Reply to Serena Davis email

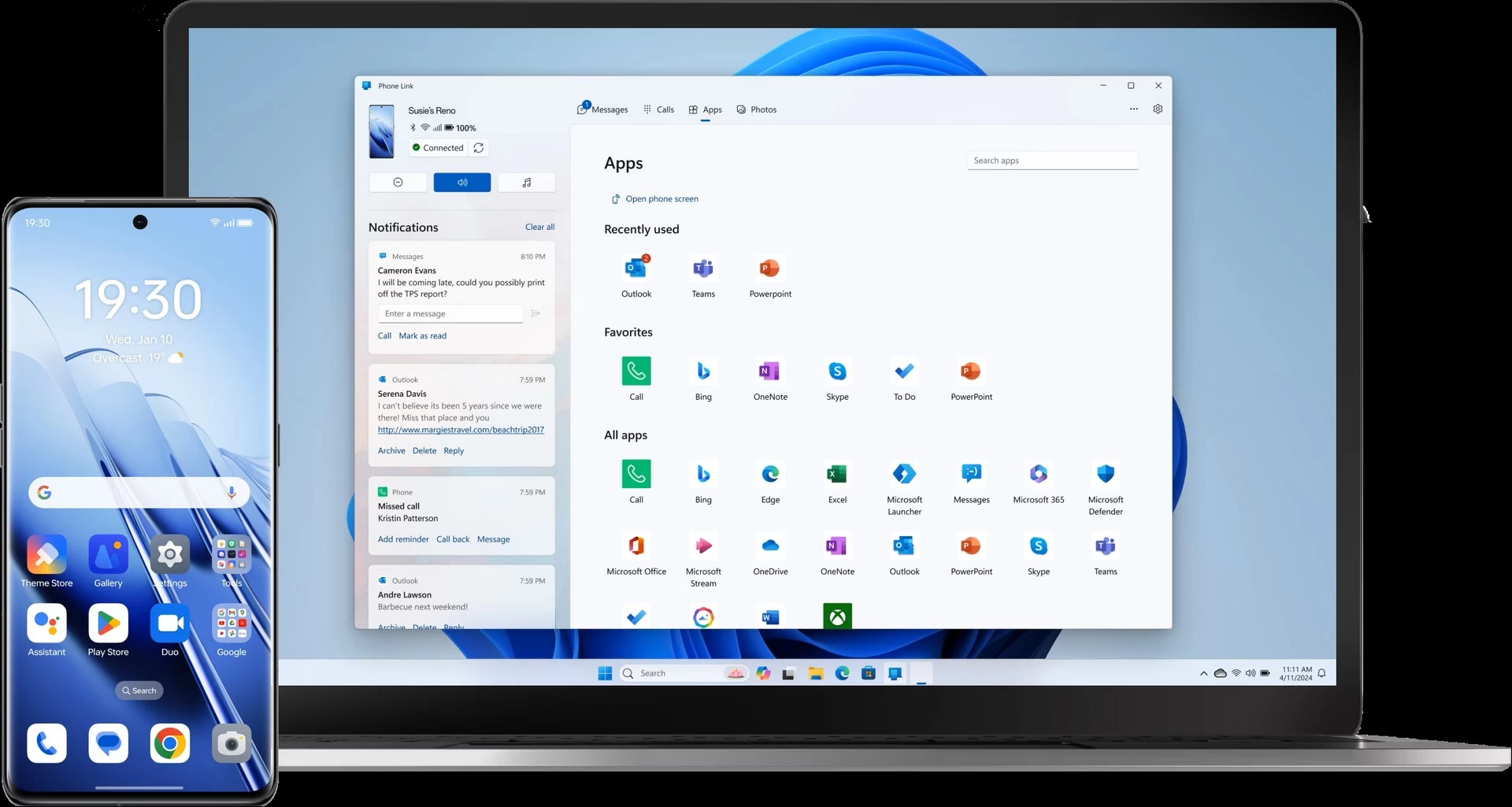(454, 450)
